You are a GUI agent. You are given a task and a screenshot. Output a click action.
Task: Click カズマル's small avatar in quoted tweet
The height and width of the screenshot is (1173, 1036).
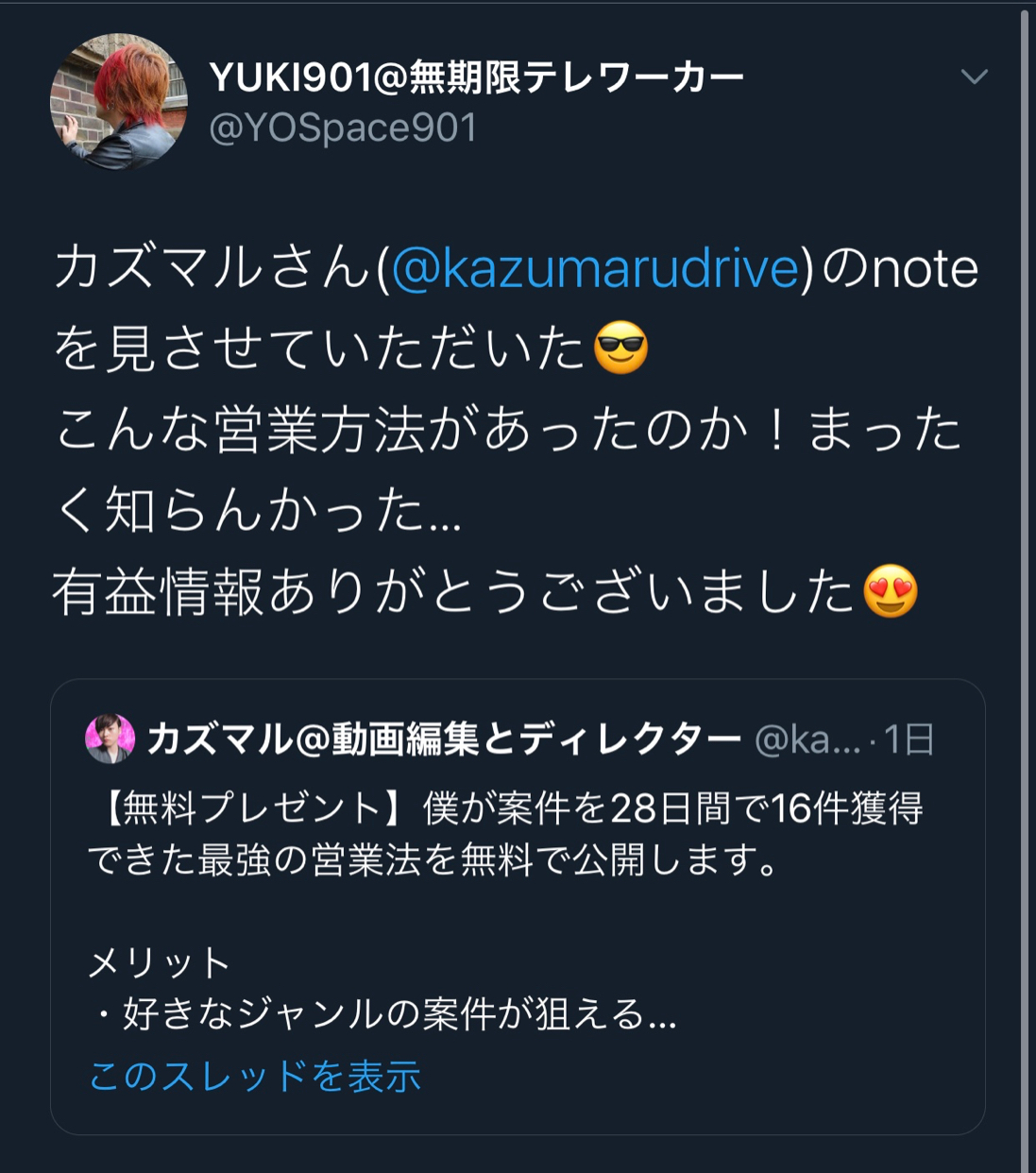(110, 739)
